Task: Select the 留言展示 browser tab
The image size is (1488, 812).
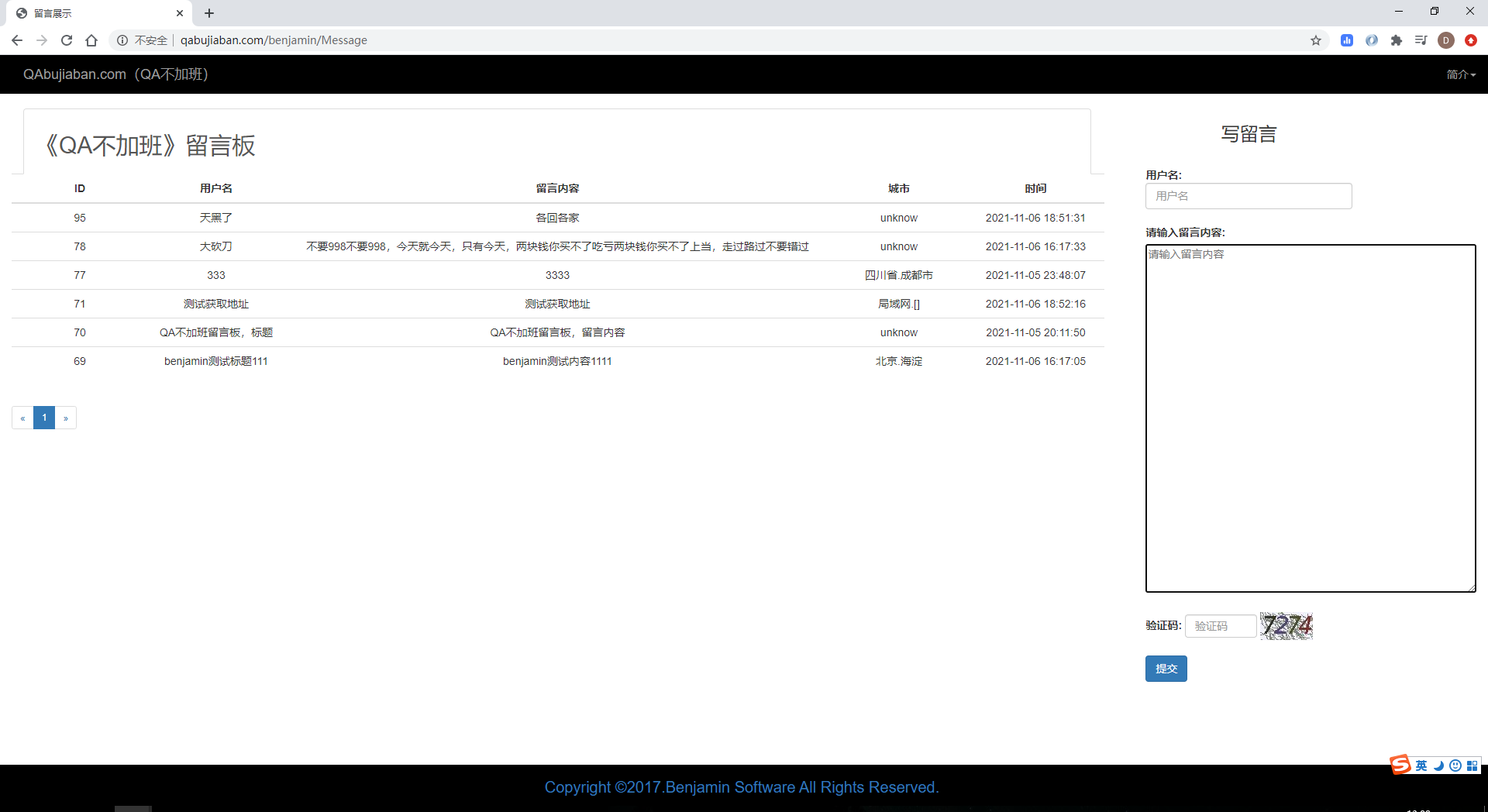Action: [x=99, y=13]
